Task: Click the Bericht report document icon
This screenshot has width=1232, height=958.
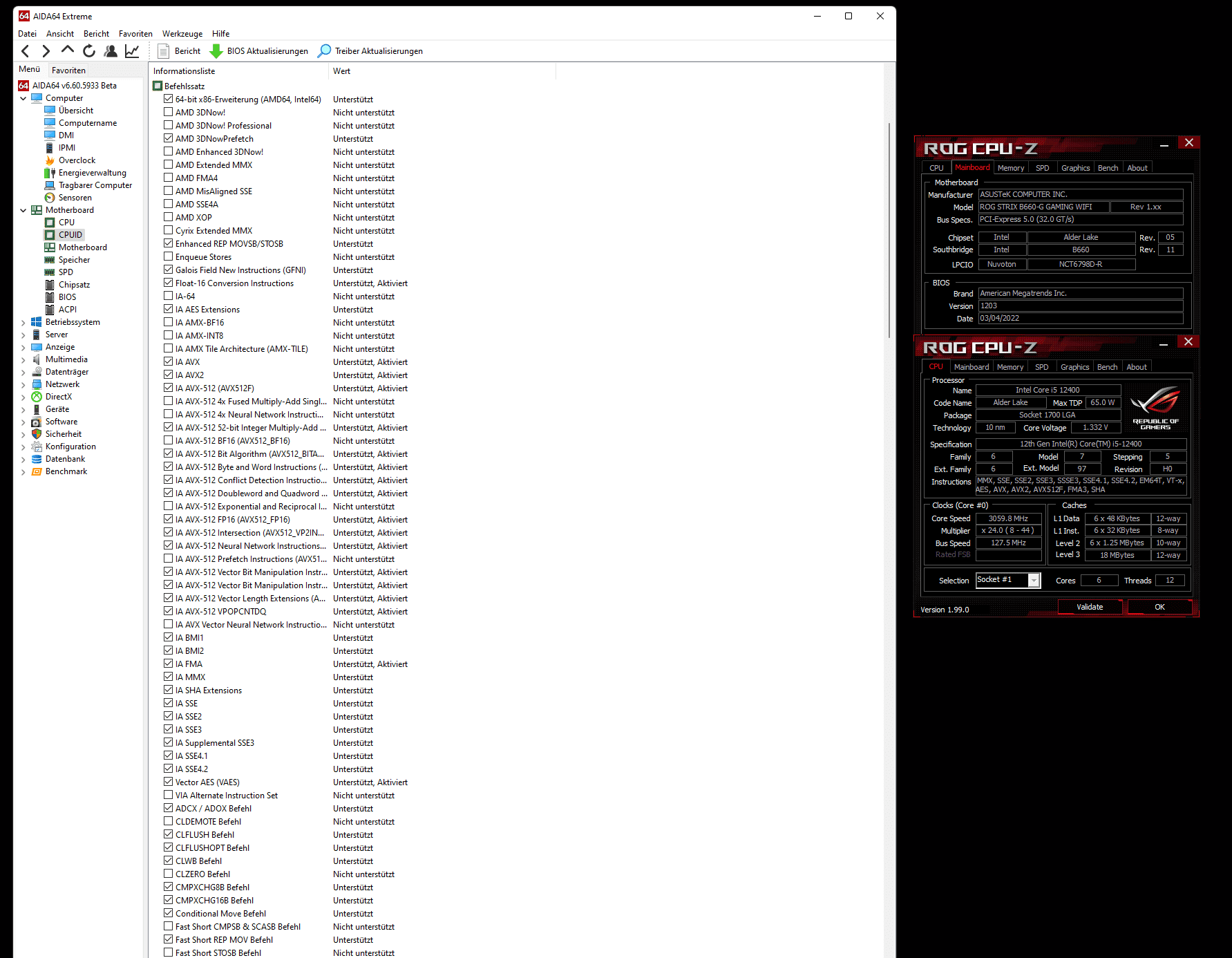Action: click(x=164, y=51)
